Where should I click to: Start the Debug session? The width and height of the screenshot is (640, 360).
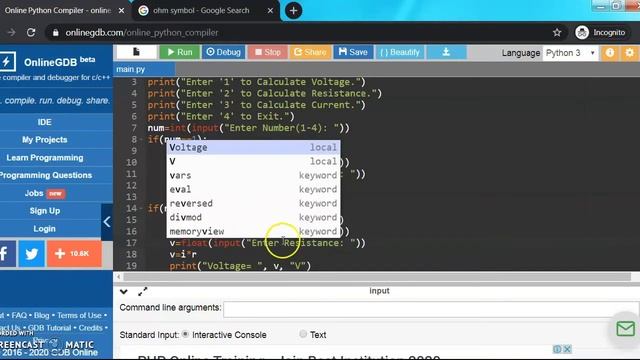pos(223,52)
